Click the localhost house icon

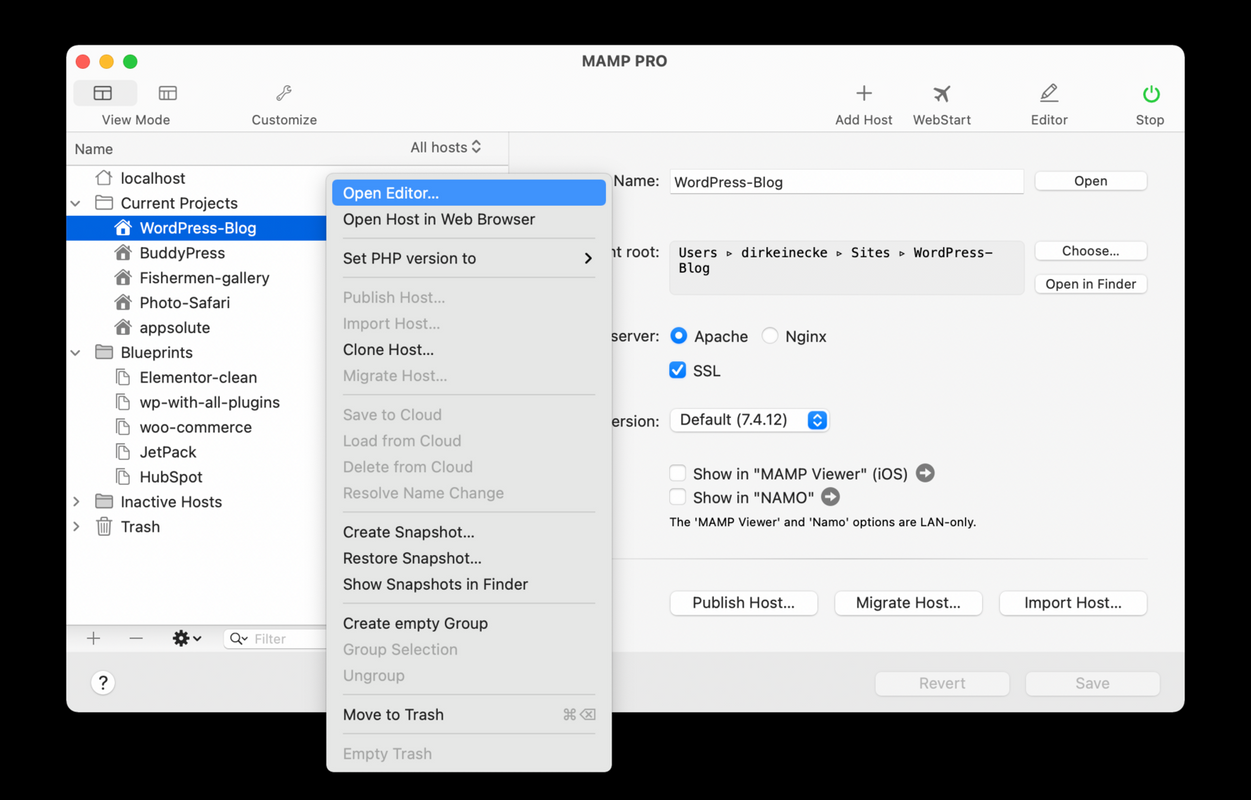104,178
